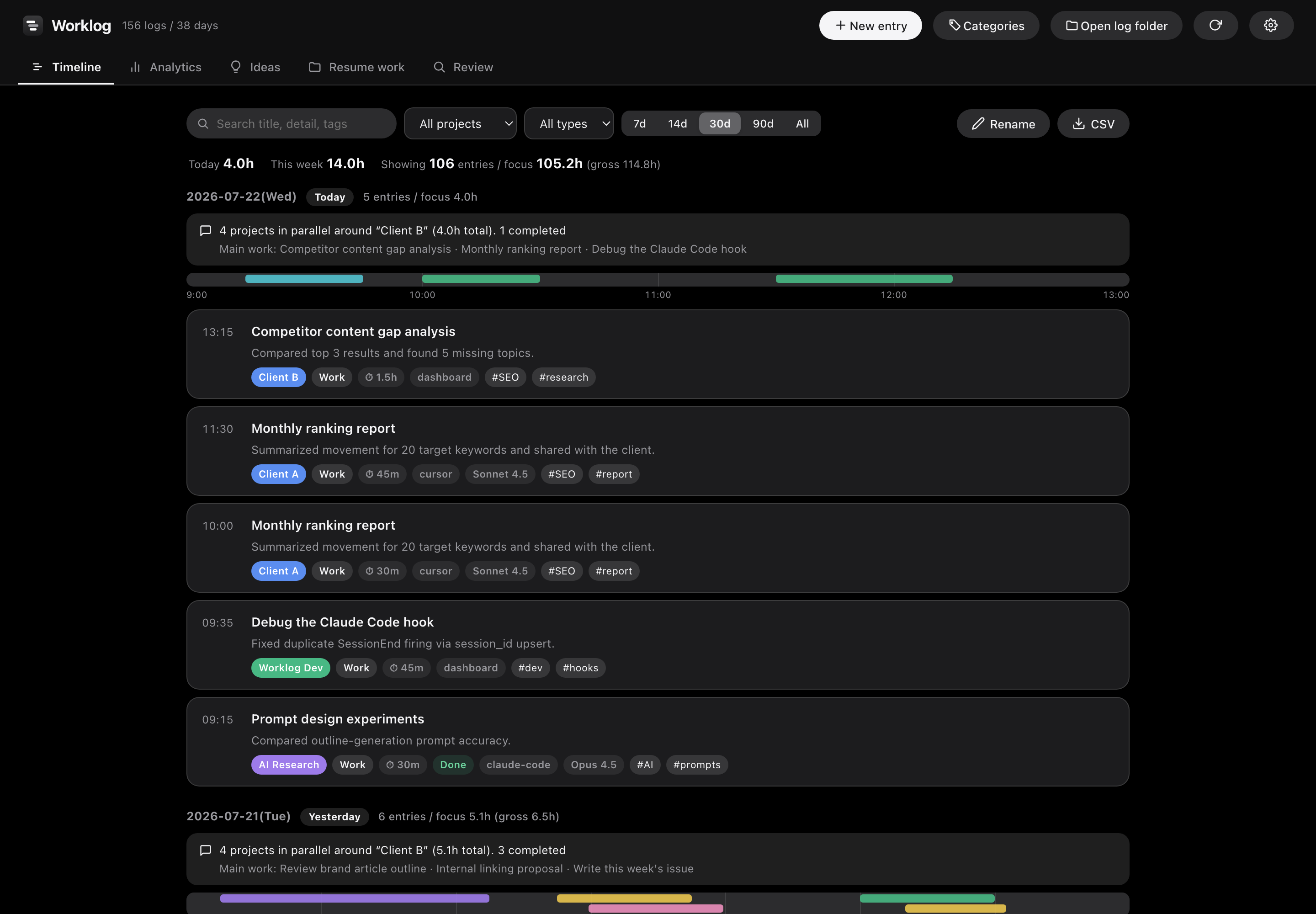Expand the All projects dropdown
Viewport: 1316px width, 914px height.
460,124
